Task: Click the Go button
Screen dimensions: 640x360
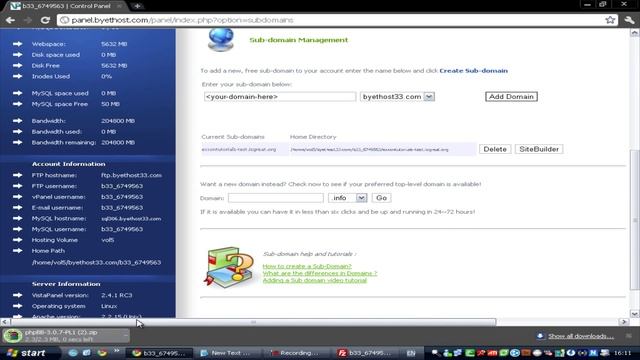Action: [381, 198]
